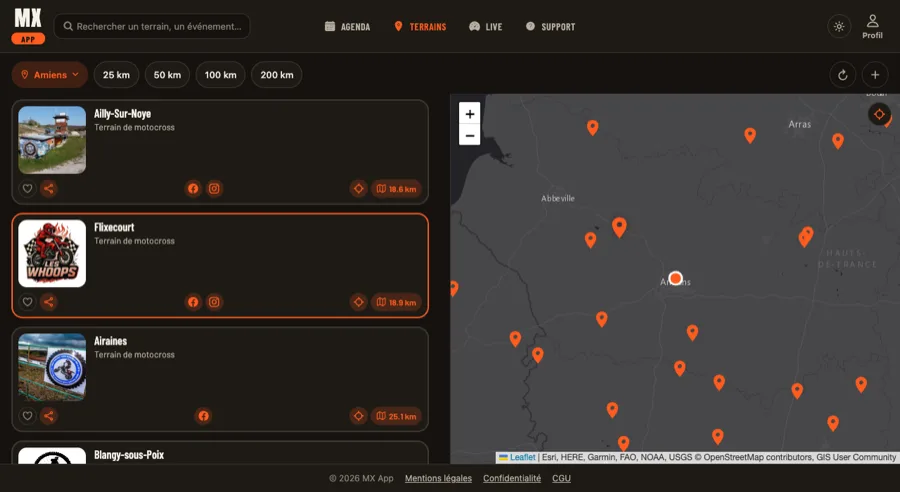Open the Blangy-sous-Poix terrain card
Screen dimensions: 900x492
220,452
